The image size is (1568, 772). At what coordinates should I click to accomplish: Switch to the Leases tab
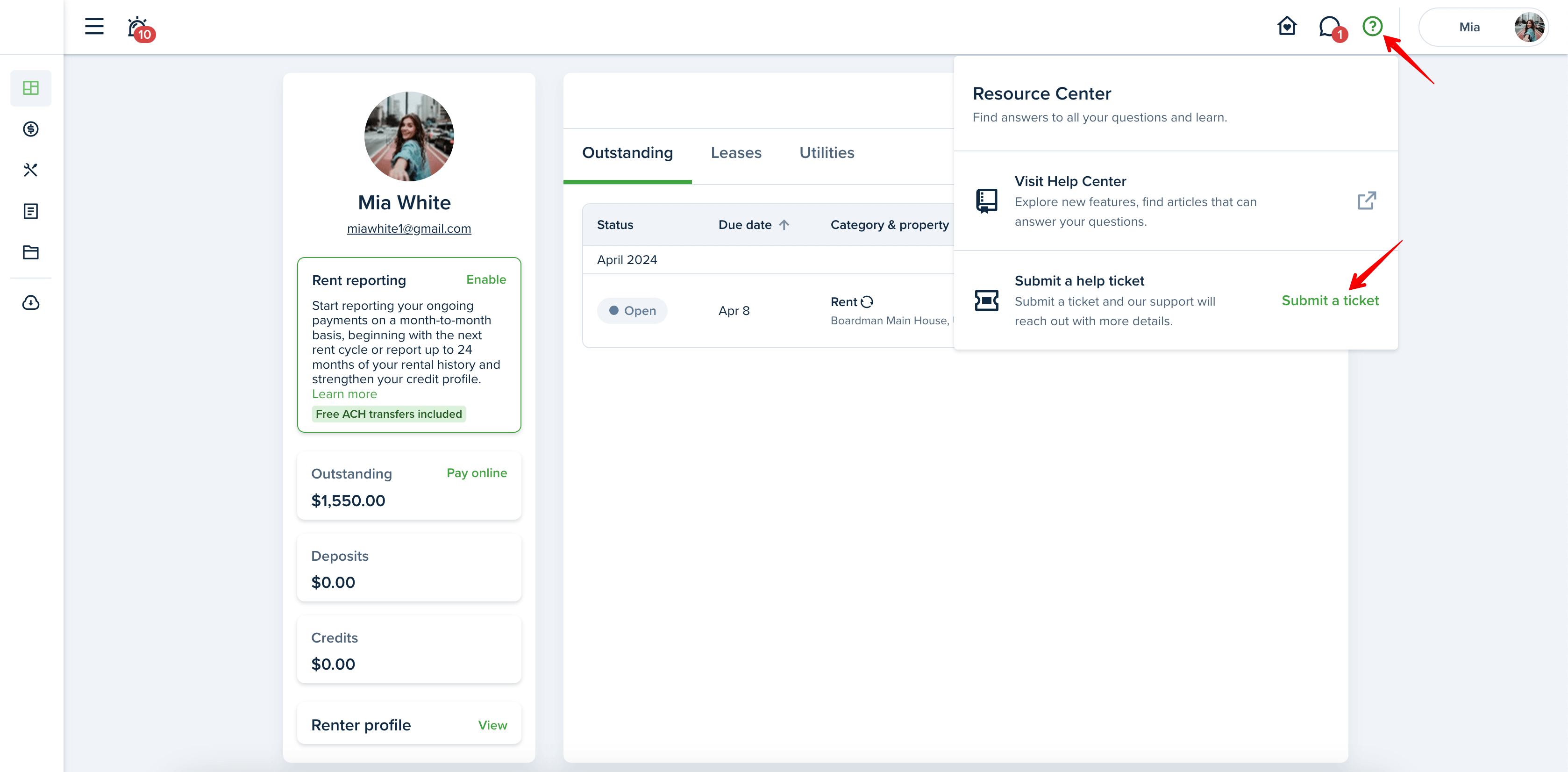click(736, 153)
